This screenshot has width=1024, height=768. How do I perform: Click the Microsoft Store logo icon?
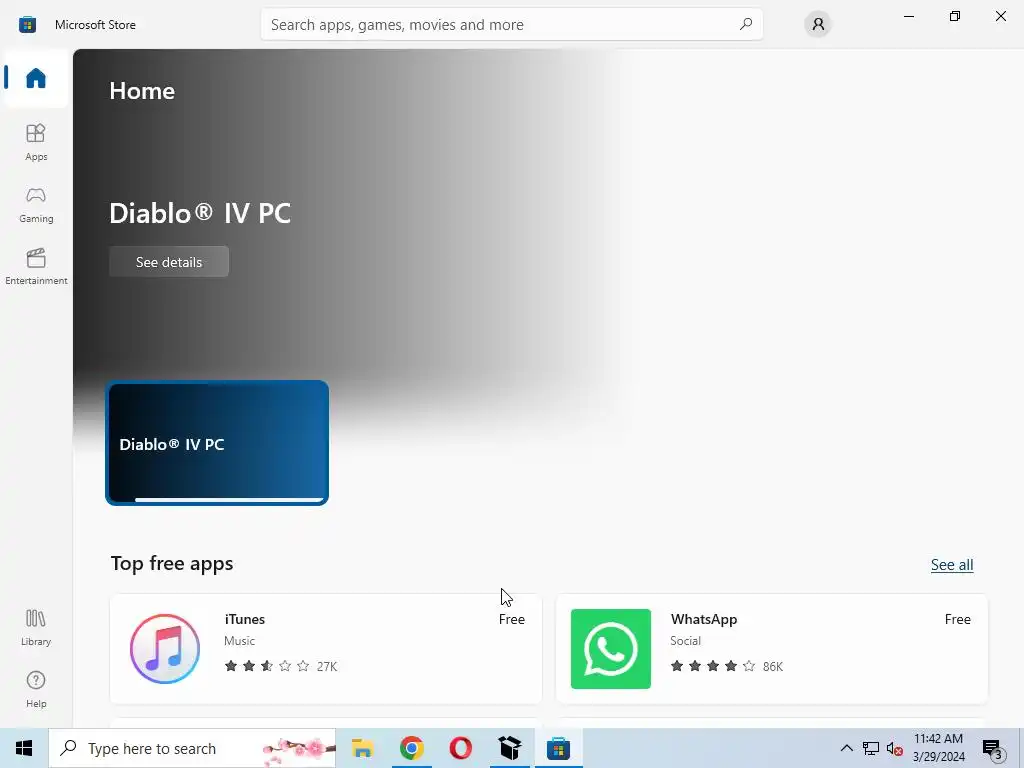click(27, 25)
